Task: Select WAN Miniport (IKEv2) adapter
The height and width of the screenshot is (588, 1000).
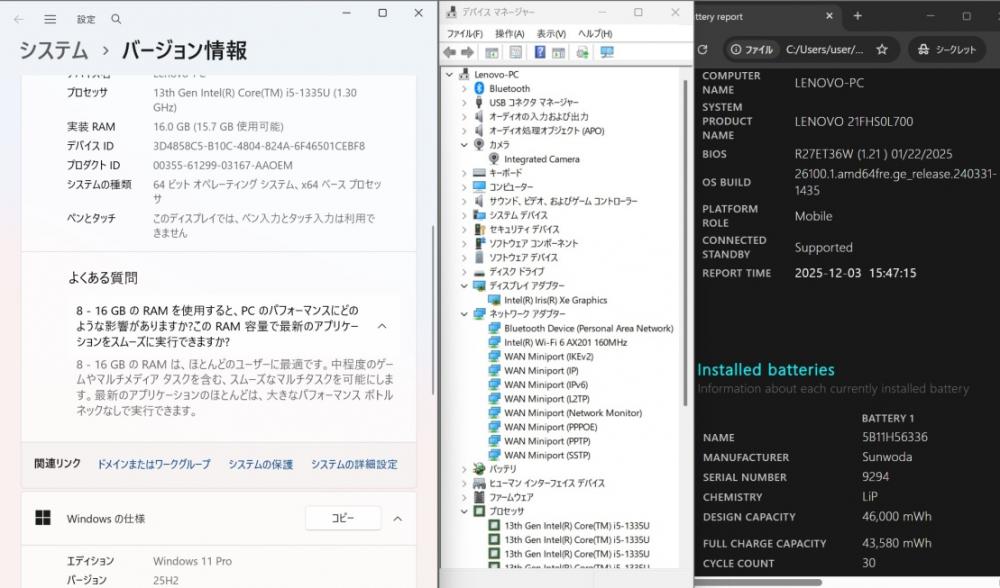Action: coord(548,356)
